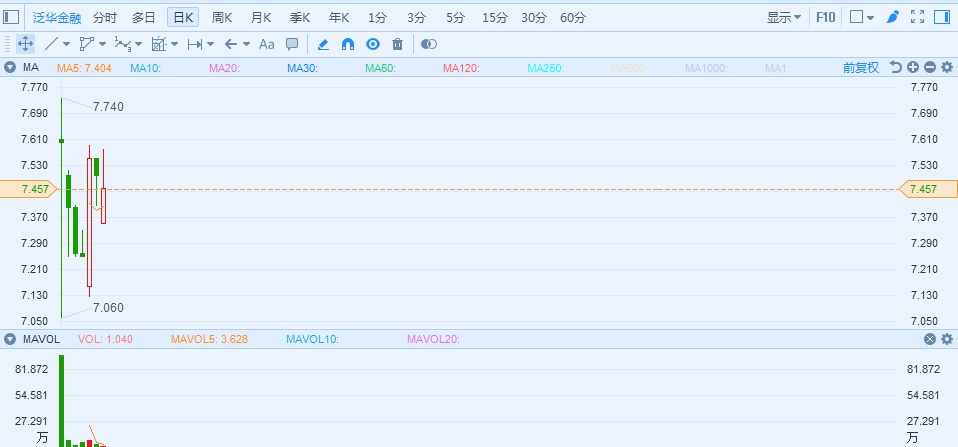Close the MAVOL volume indicator panel

929,339
